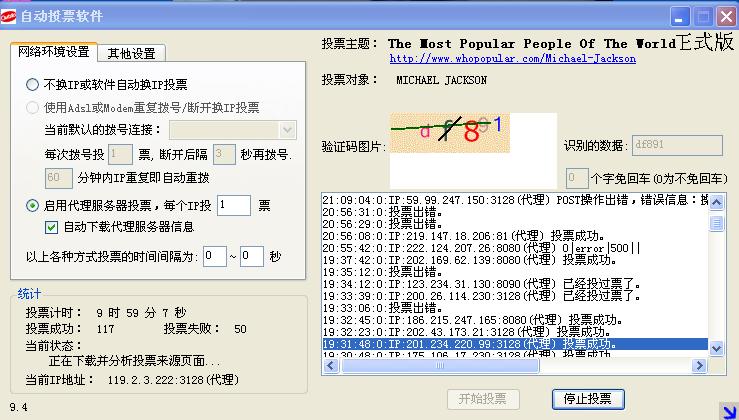Select highlighted log row 19:31:48 IP 201.234.220.99
Image resolution: width=739 pixels, height=420 pixels.
pos(515,344)
